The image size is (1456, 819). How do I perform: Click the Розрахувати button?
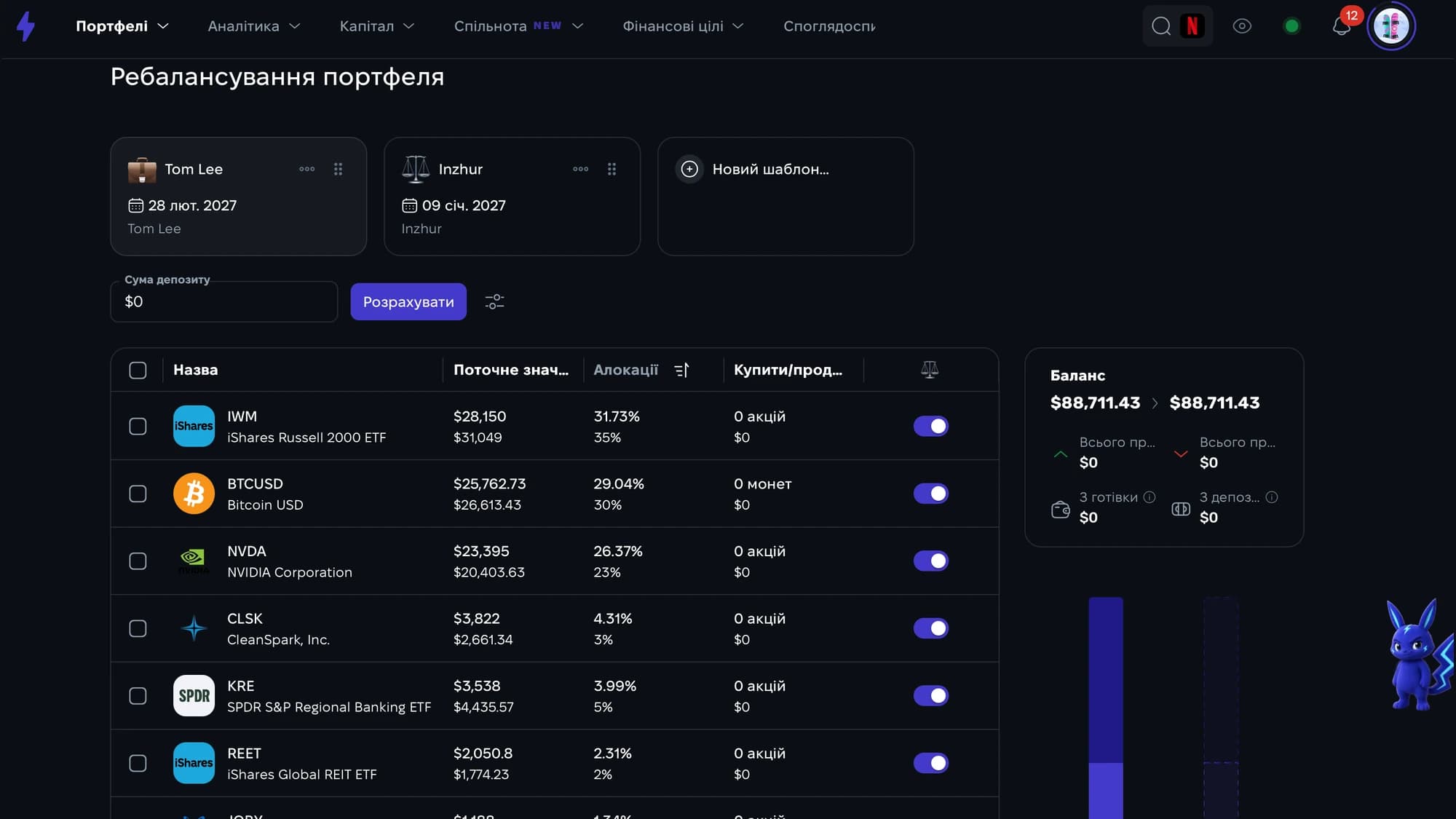pos(408,301)
